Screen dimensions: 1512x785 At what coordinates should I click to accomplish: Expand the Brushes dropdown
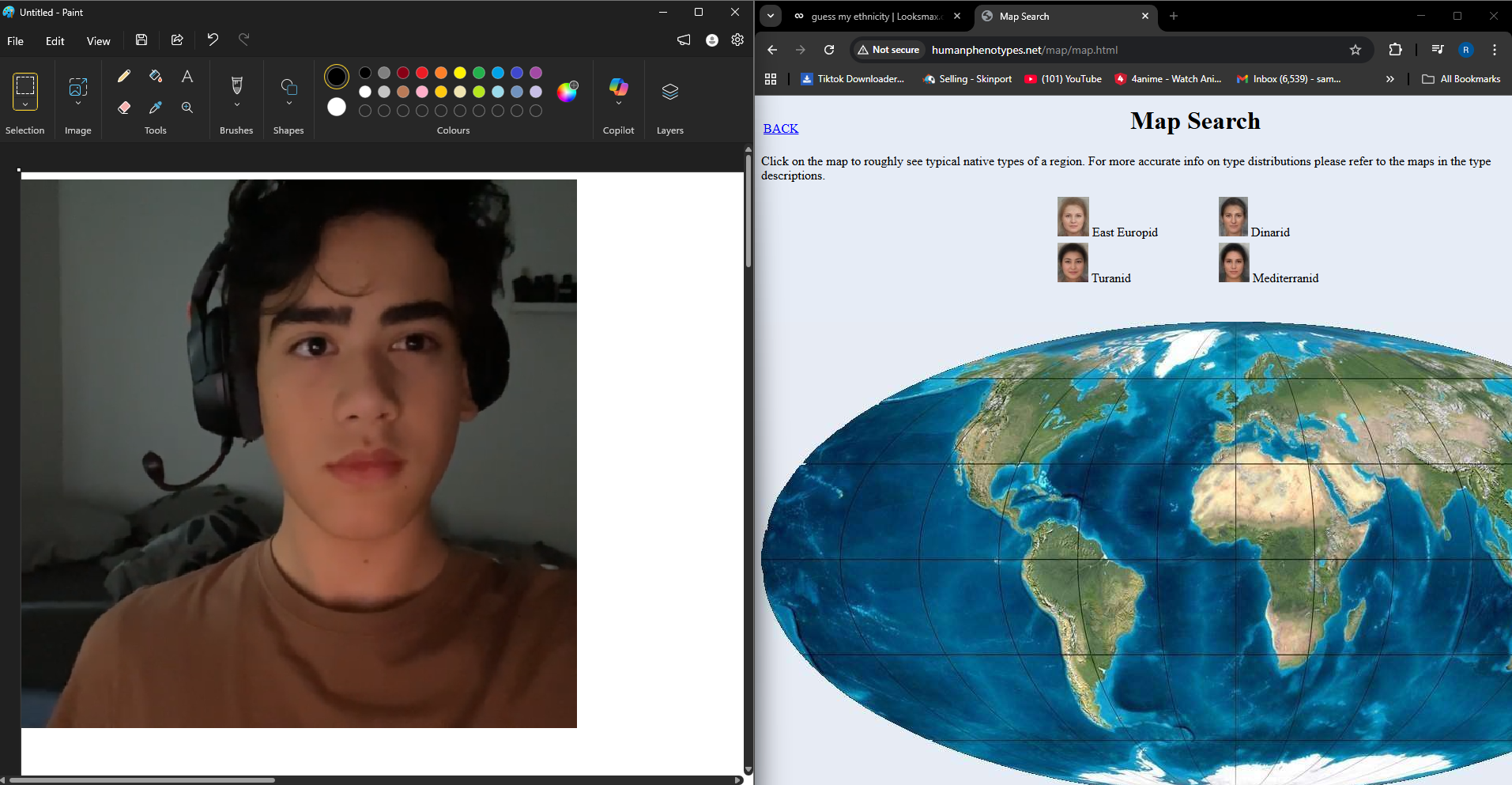click(x=236, y=104)
